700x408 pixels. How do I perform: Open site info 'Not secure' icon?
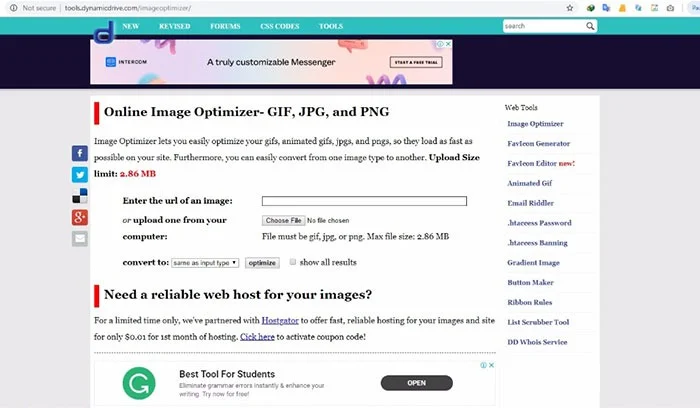point(13,8)
